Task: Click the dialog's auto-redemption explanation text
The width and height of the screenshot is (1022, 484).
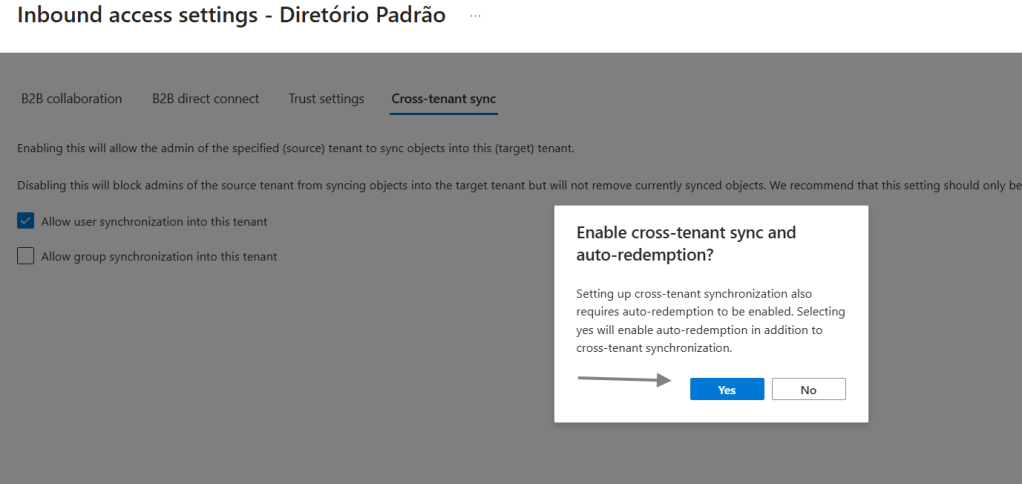Action: click(x=710, y=321)
